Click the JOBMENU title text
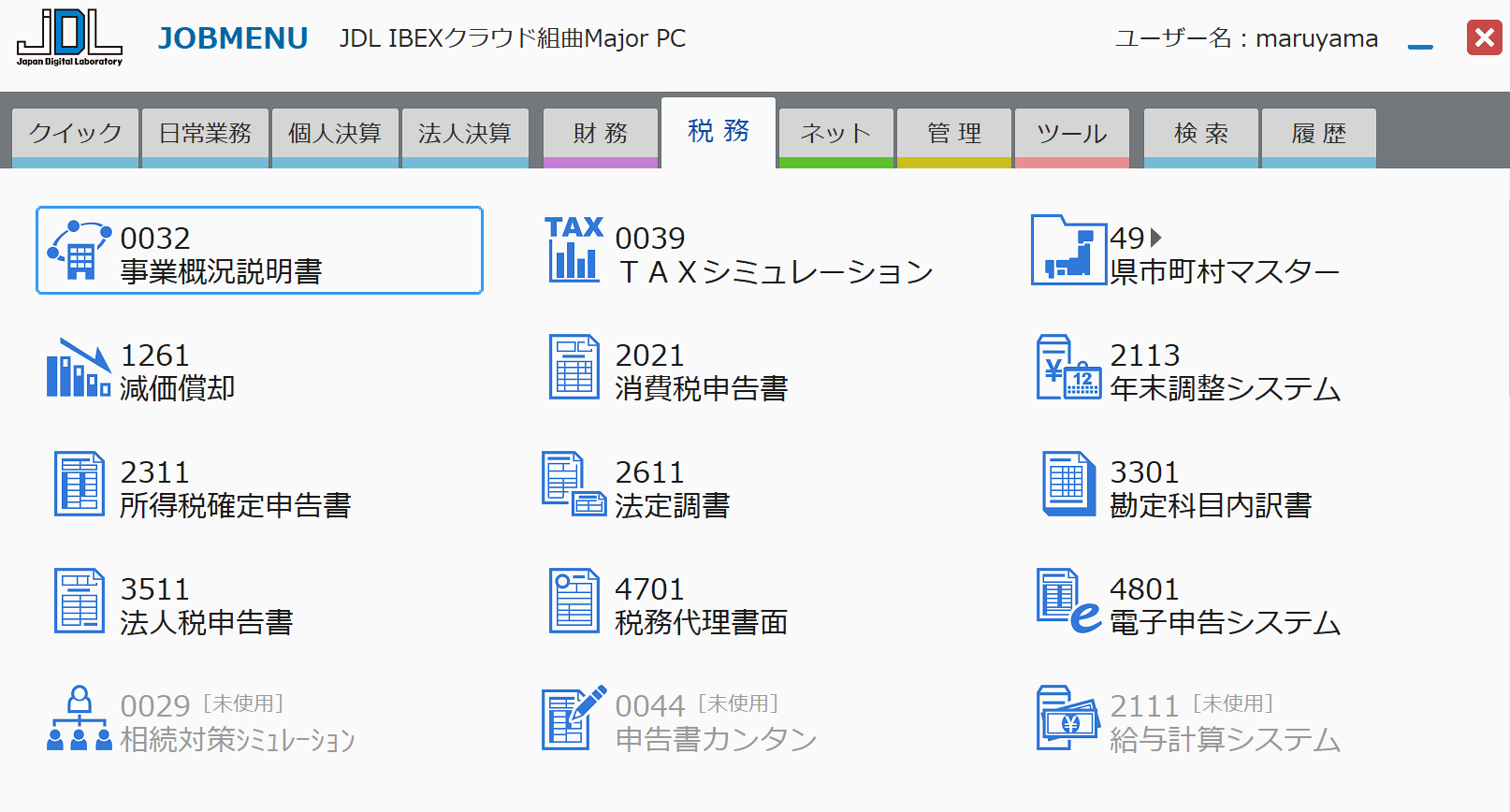Image resolution: width=1510 pixels, height=812 pixels. tap(233, 38)
